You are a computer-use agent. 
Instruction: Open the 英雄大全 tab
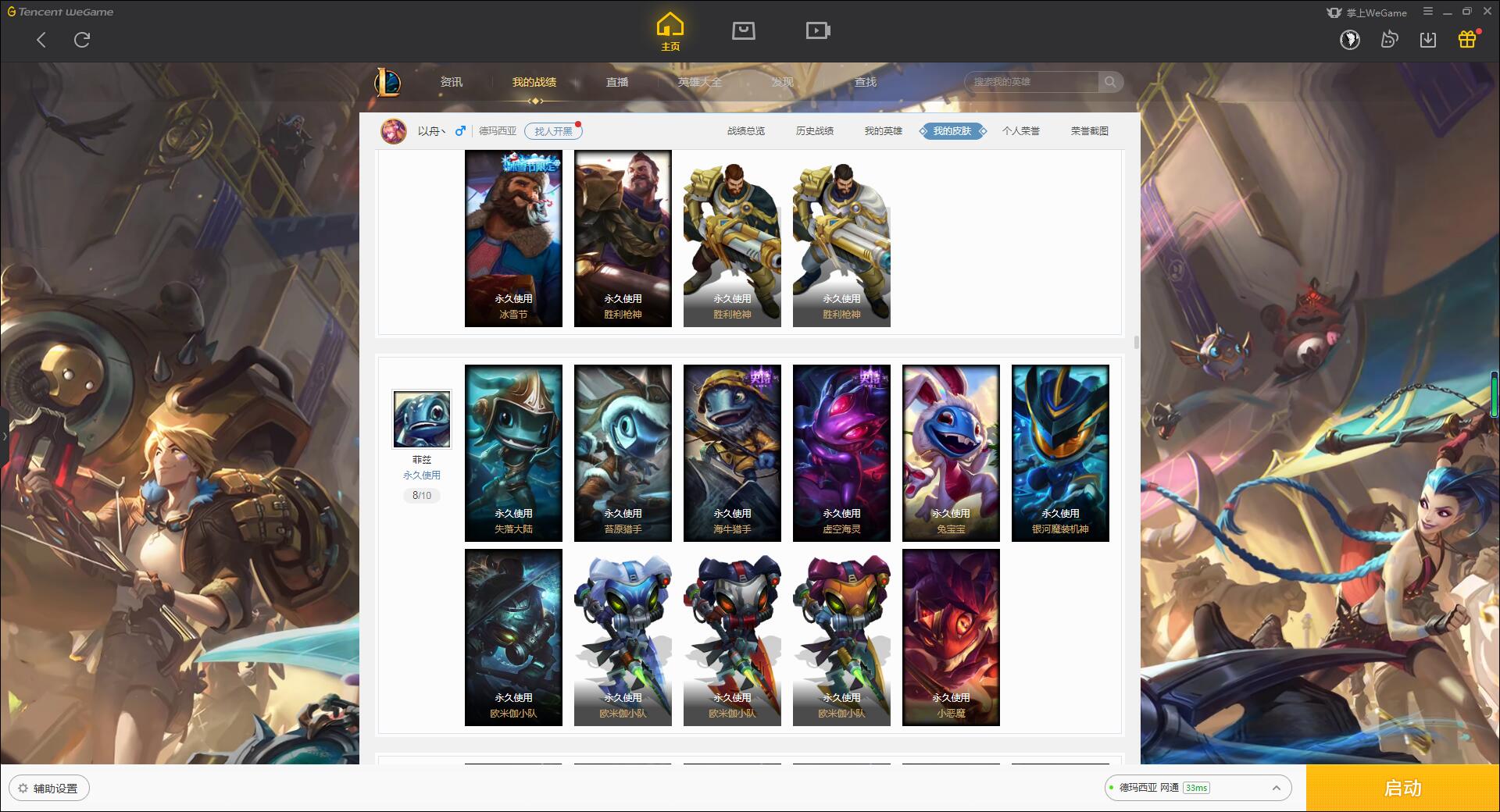point(700,82)
